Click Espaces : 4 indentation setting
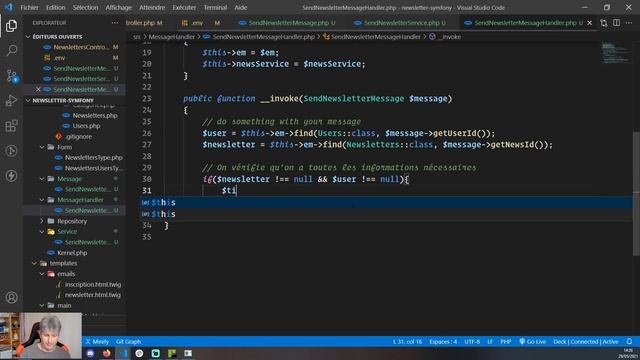 coord(443,342)
